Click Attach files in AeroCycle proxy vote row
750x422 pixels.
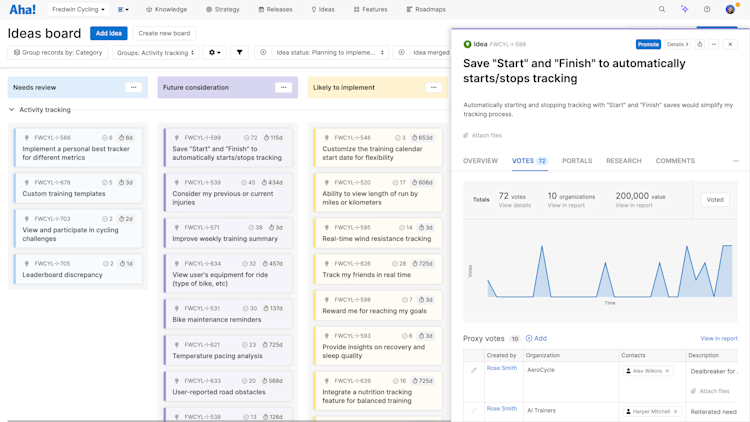[x=710, y=391]
